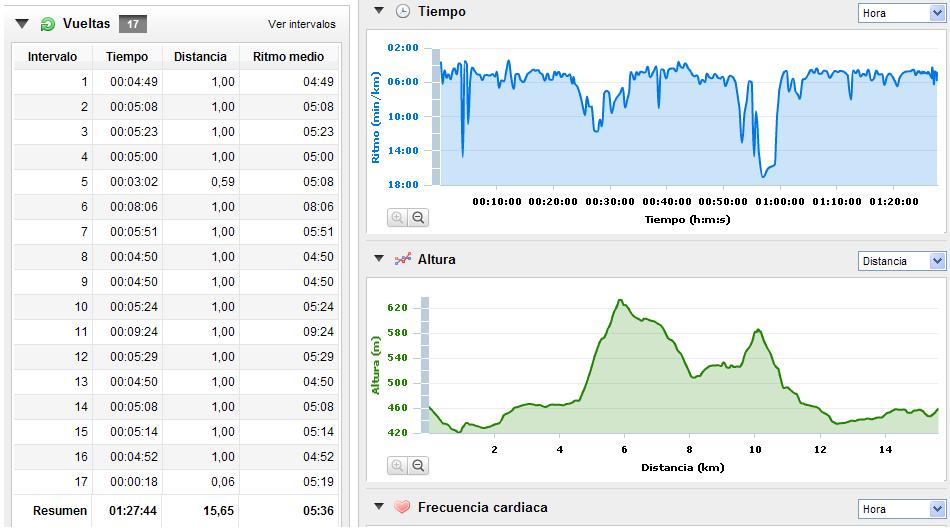Image resolution: width=950 pixels, height=528 pixels.
Task: Select lap 14 pace 05:08
Action: coord(318,407)
